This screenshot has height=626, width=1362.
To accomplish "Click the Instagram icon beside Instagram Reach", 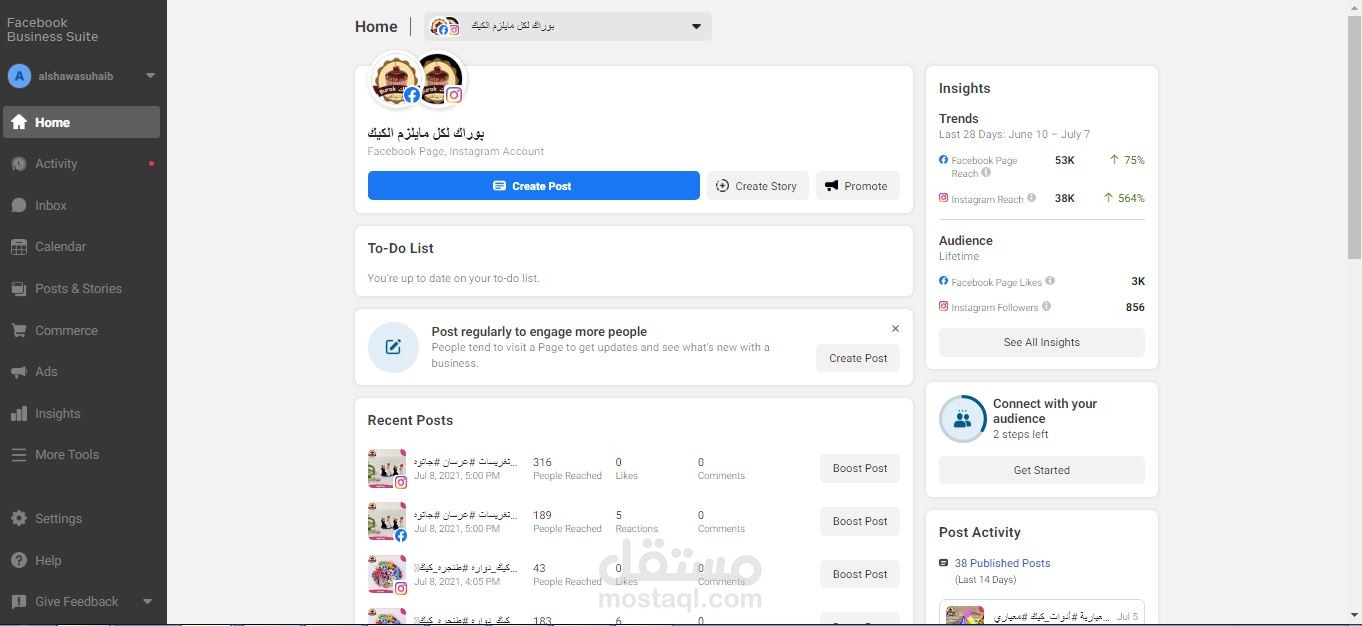I will (943, 198).
